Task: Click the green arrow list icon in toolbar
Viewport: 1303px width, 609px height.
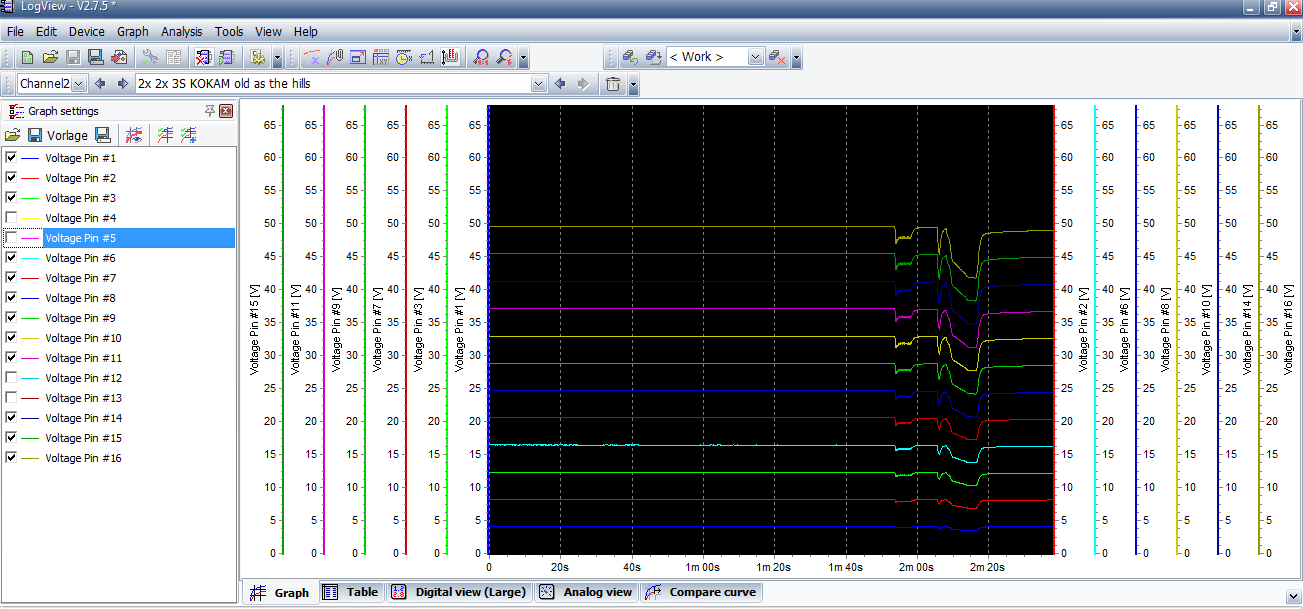Action: pyautogui.click(x=225, y=57)
